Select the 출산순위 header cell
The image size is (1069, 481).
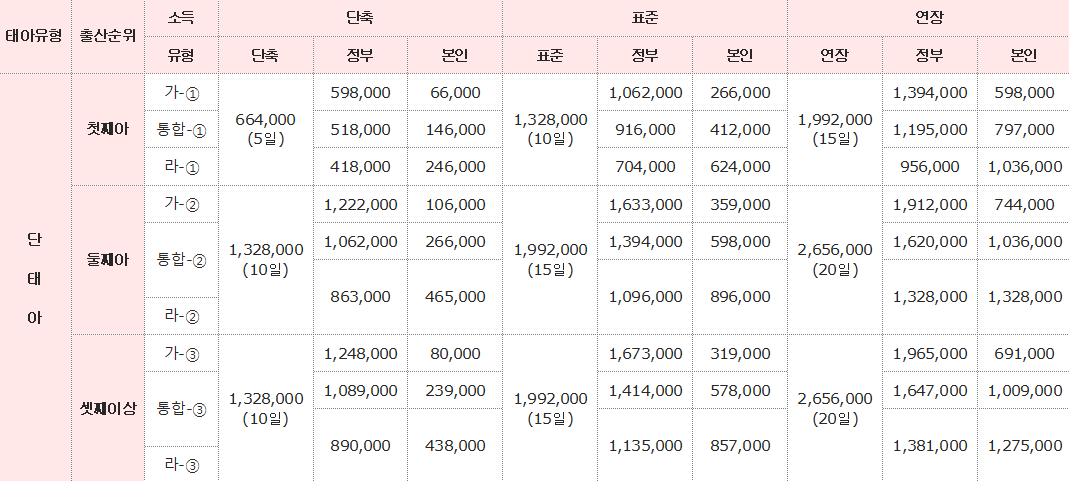tap(108, 36)
